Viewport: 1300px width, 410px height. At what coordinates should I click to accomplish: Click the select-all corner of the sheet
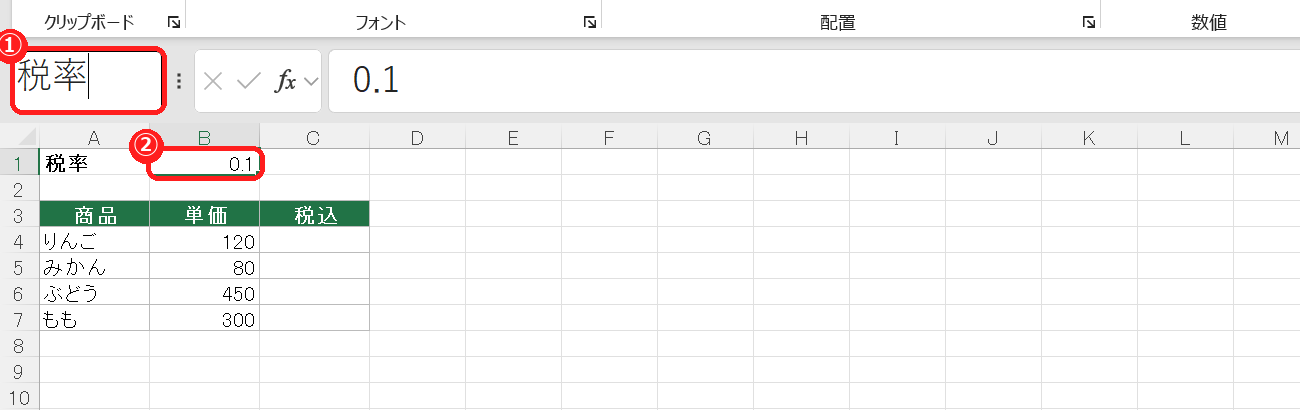click(x=19, y=137)
